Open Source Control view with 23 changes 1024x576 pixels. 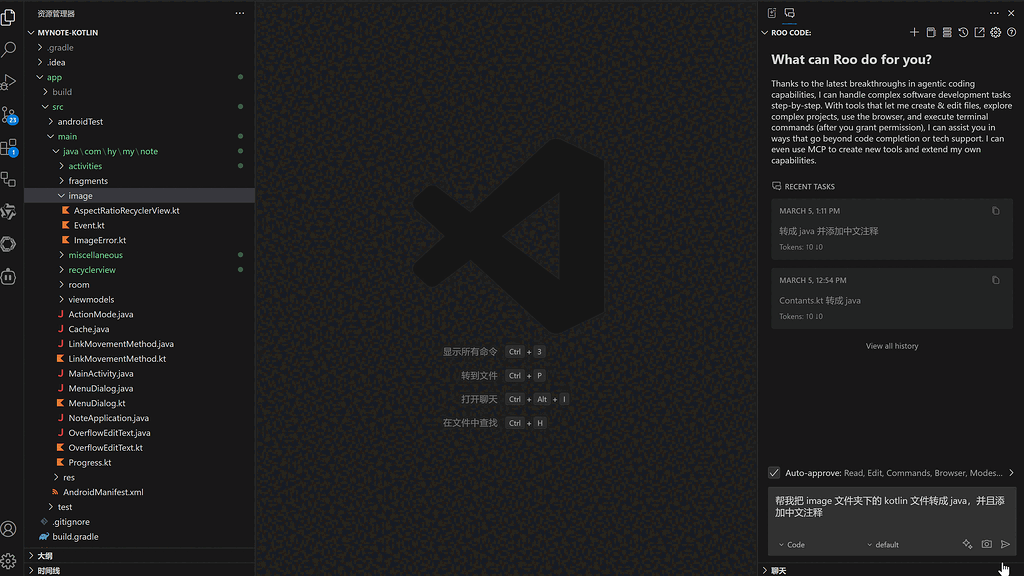click(8, 115)
